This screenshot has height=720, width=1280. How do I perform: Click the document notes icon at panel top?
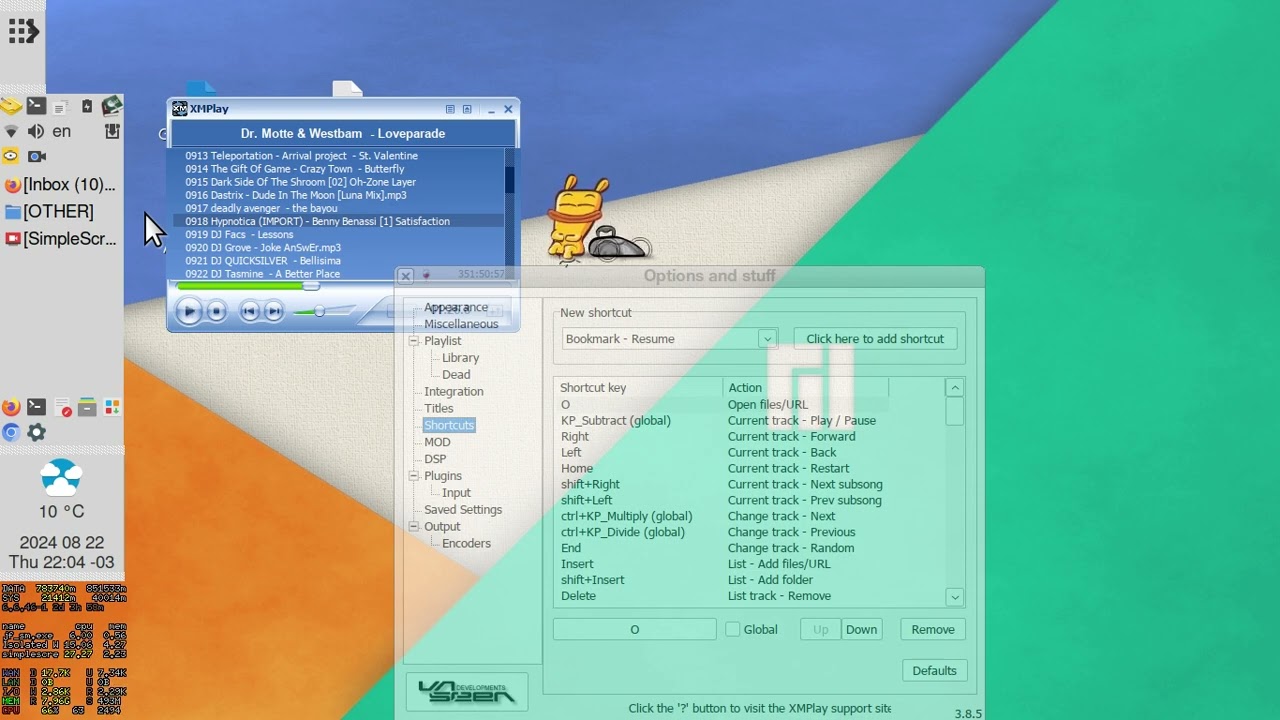pos(61,107)
